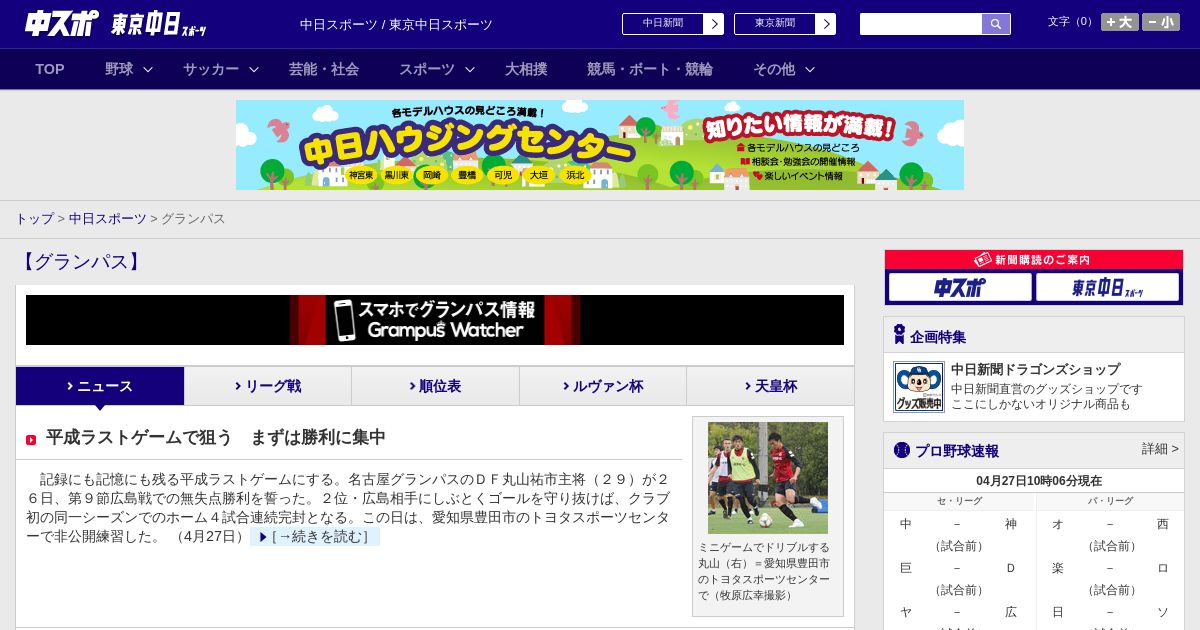
Task: Open 詳細 > link in プロ野球速報
Action: click(x=1160, y=449)
